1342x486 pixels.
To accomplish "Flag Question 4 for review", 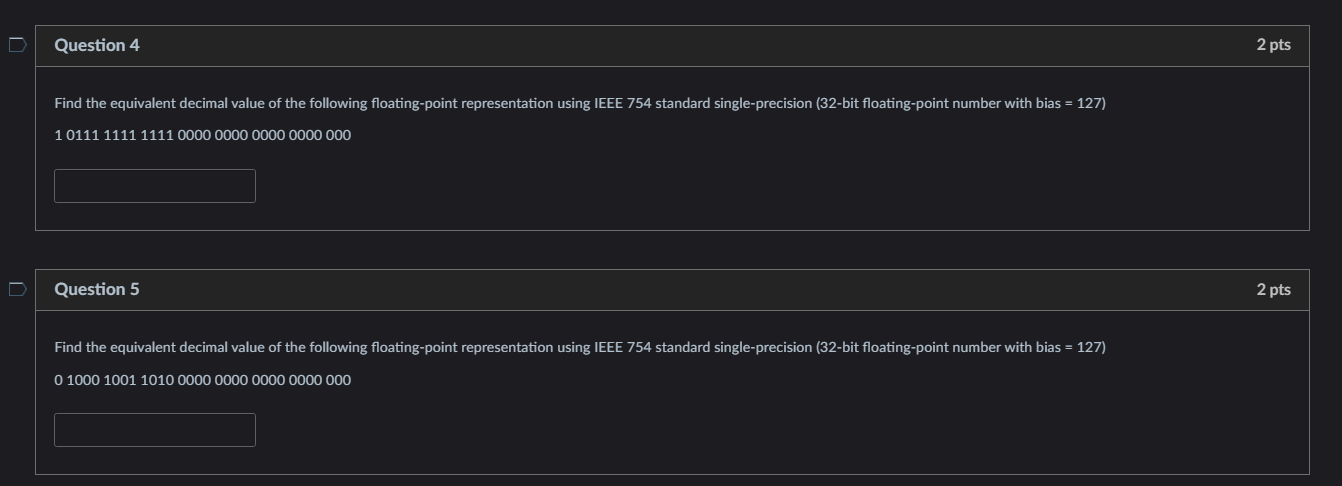I will pyautogui.click(x=17, y=45).
